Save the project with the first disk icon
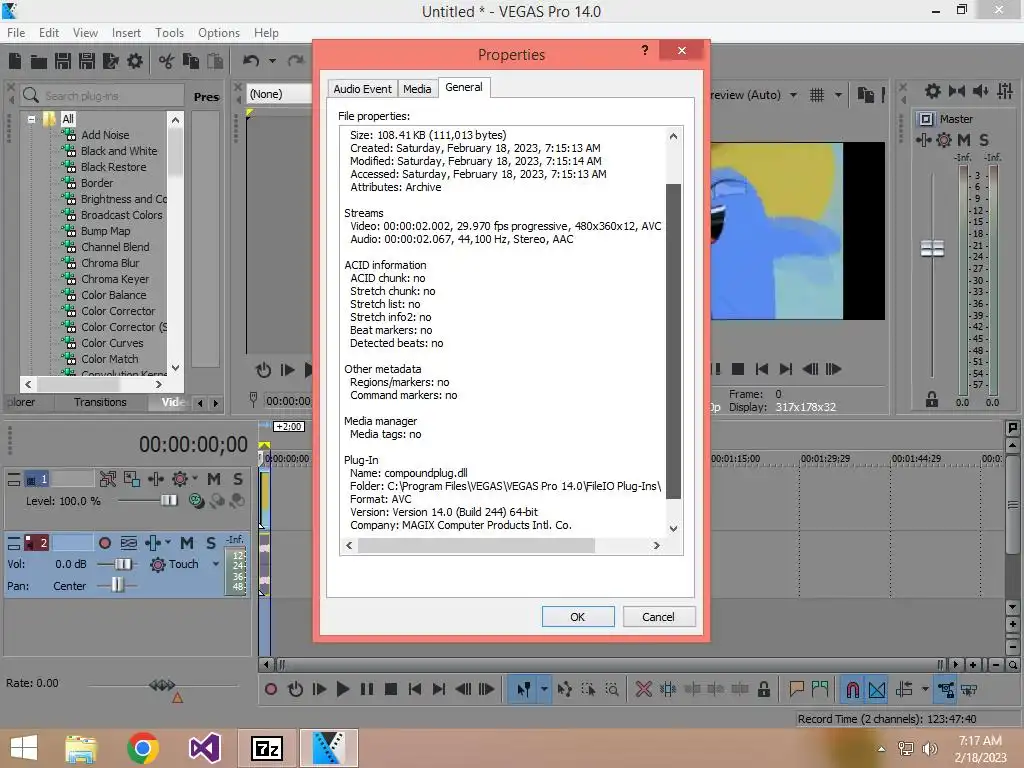The image size is (1024, 768). [x=63, y=61]
